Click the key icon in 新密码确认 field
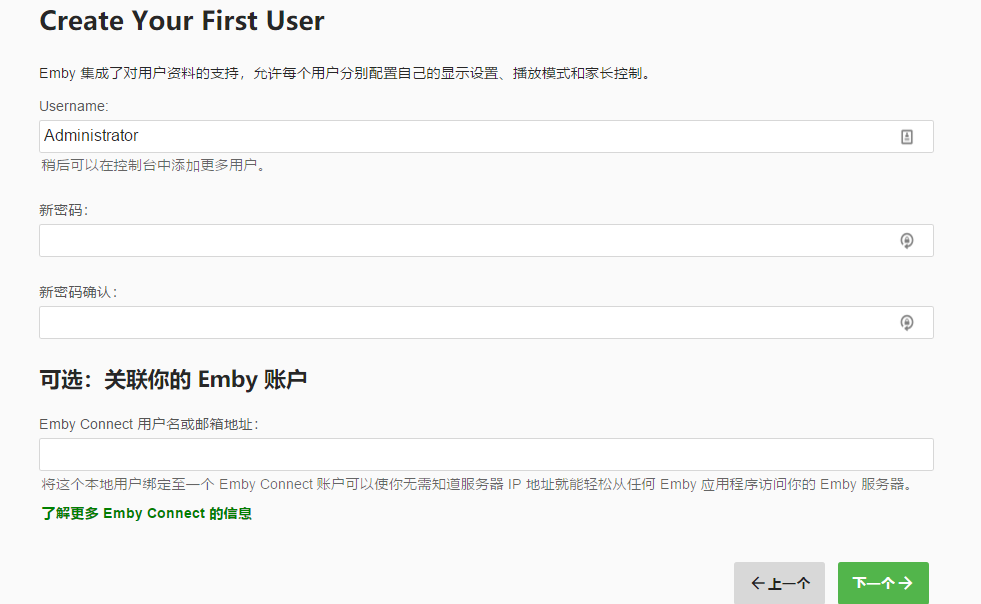981x604 pixels. pos(907,323)
